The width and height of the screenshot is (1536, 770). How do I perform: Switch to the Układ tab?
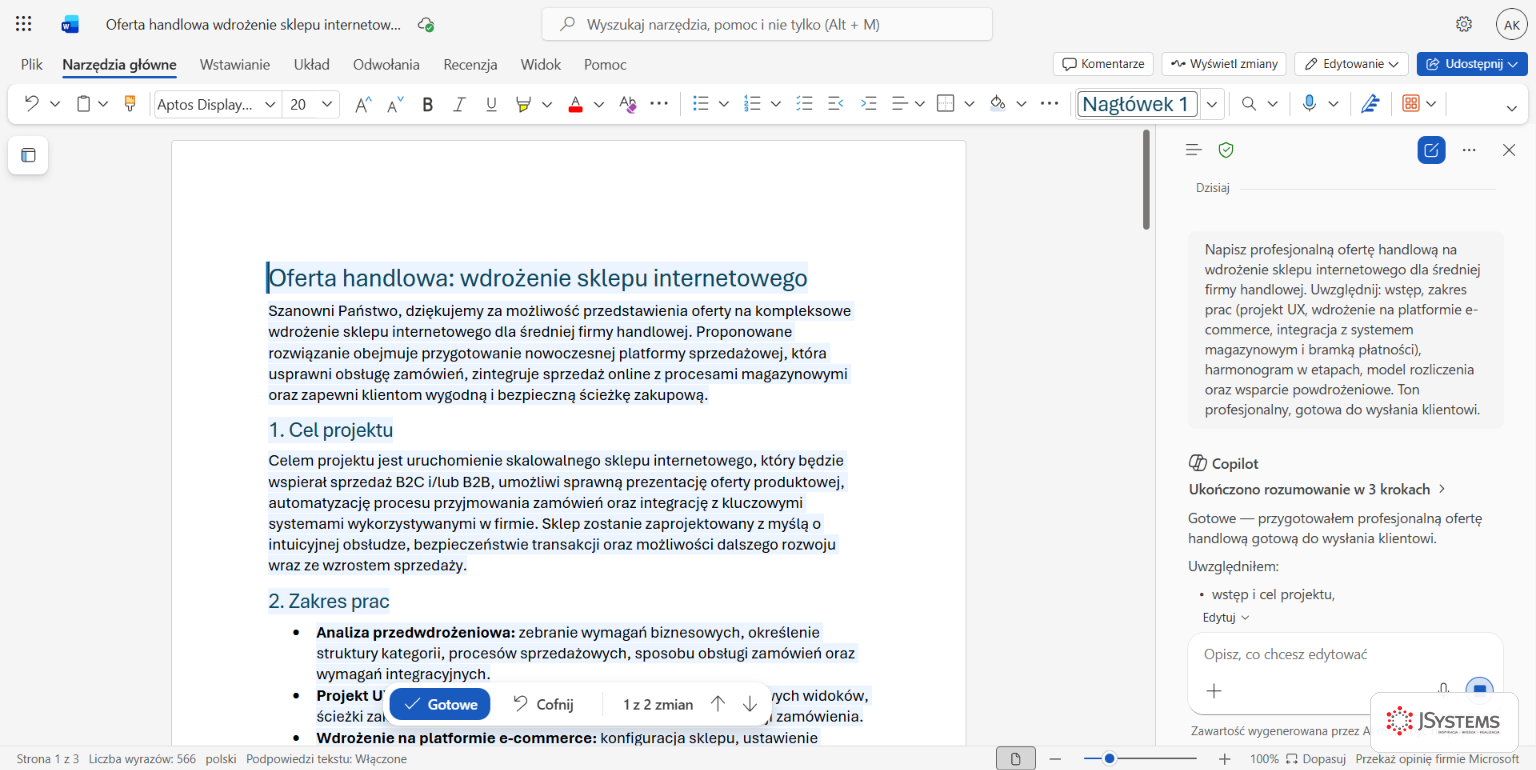tap(312, 64)
